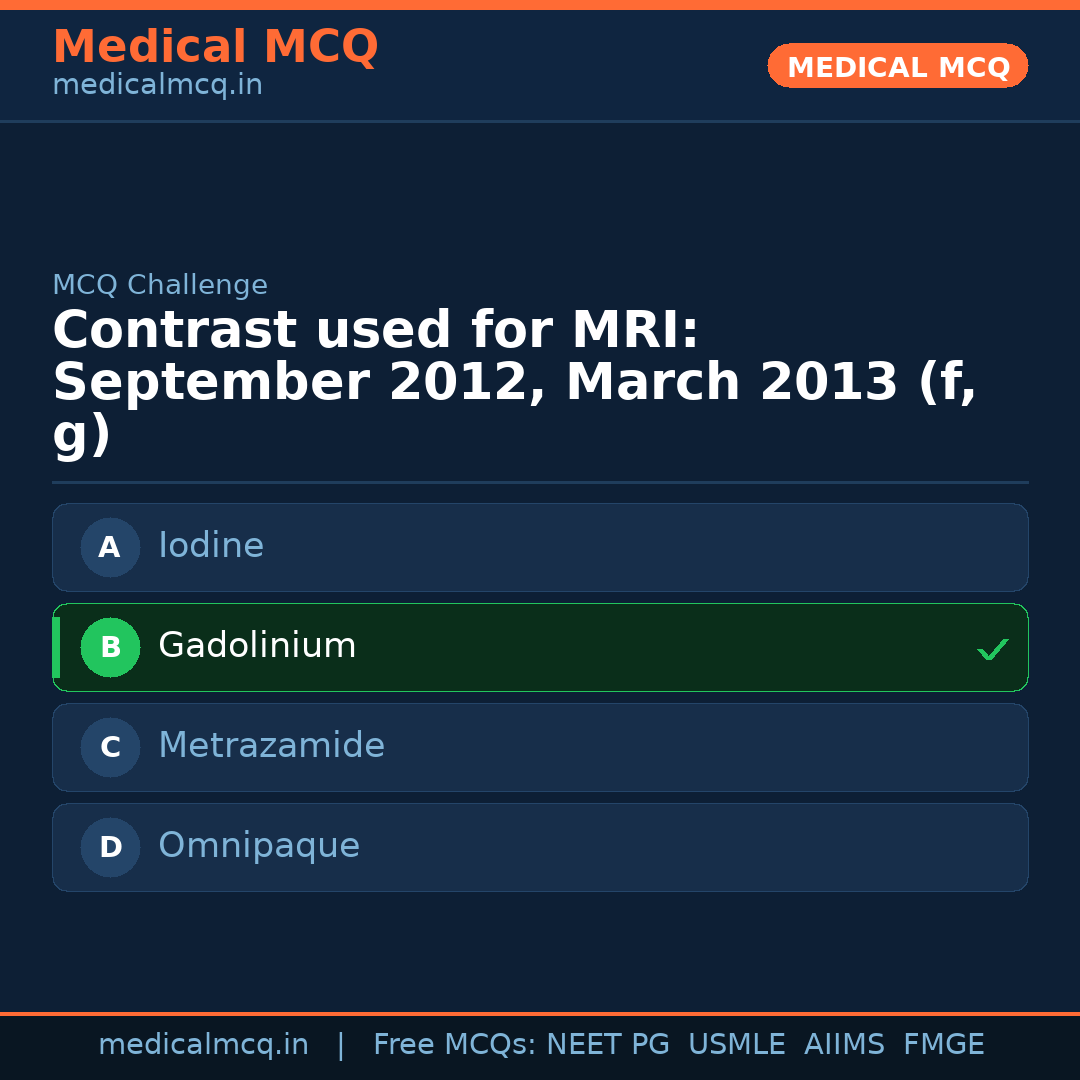Select the Metrazamide answer option
The width and height of the screenshot is (1080, 1080).
[x=540, y=747]
